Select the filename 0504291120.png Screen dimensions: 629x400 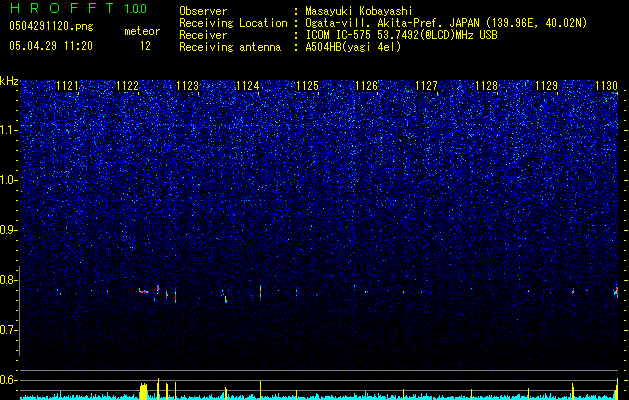click(51, 27)
